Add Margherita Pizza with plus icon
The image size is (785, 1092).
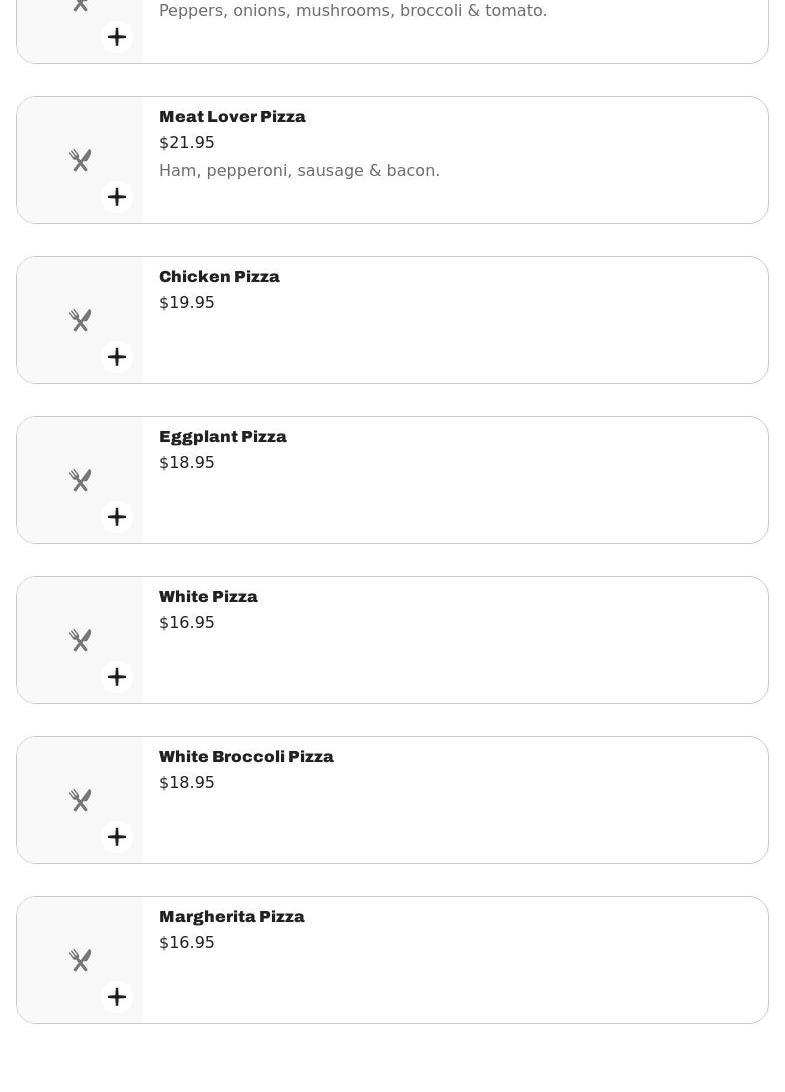click(x=117, y=997)
